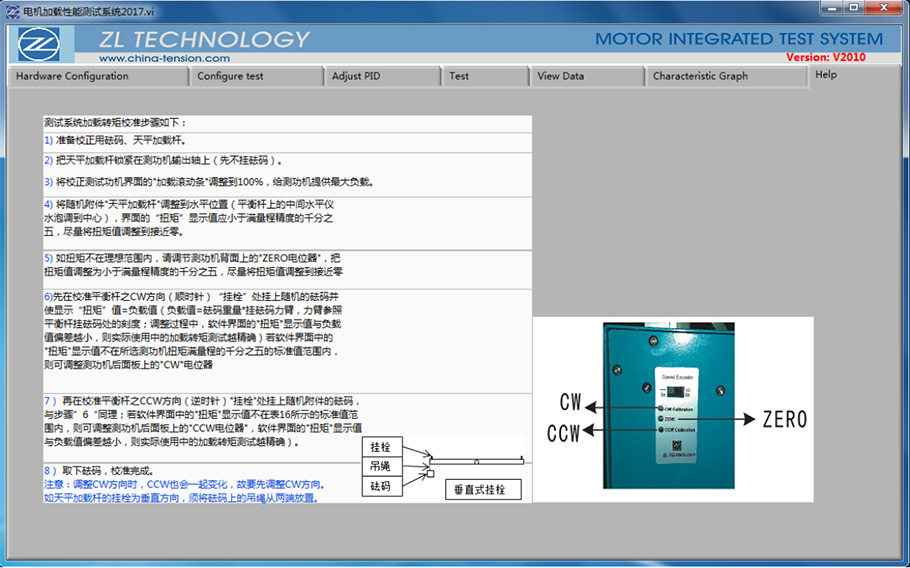Switch to the Configure test tab
Image resolution: width=910 pixels, height=568 pixels.
(230, 76)
